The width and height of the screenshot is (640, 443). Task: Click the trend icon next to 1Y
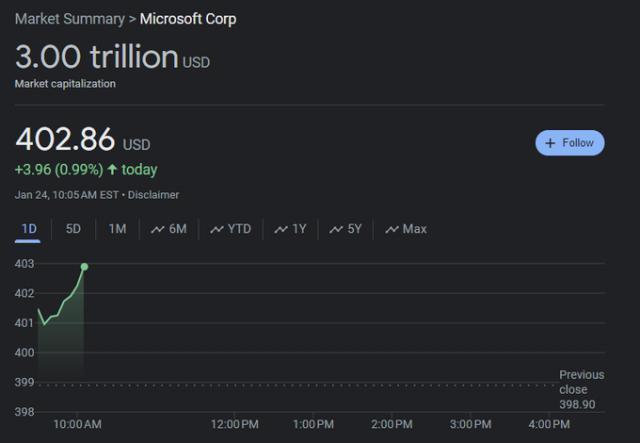281,229
